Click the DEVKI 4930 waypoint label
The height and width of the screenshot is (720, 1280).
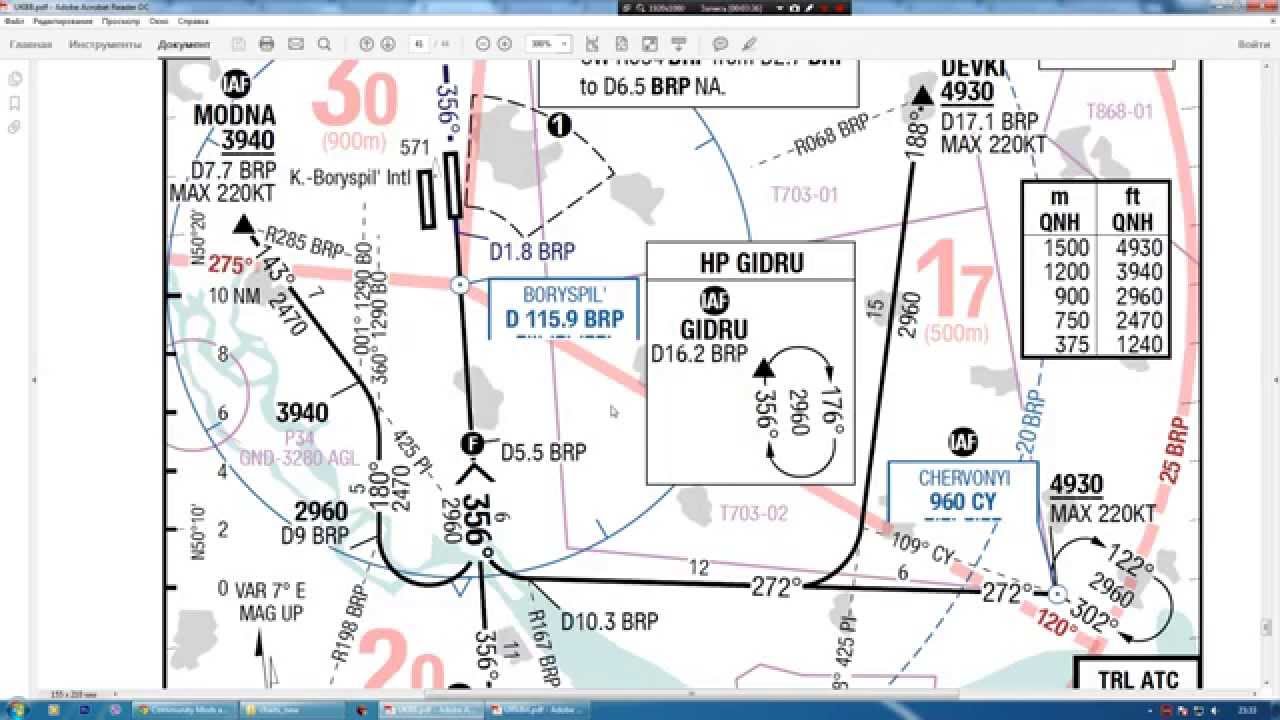972,80
